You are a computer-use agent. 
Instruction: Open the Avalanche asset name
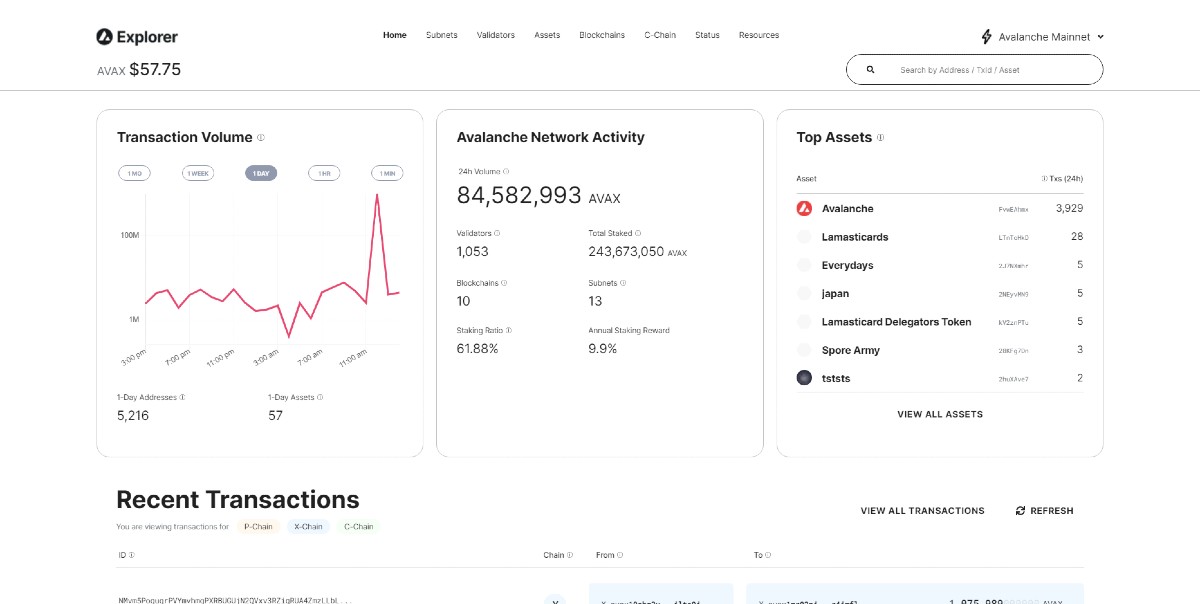click(848, 209)
